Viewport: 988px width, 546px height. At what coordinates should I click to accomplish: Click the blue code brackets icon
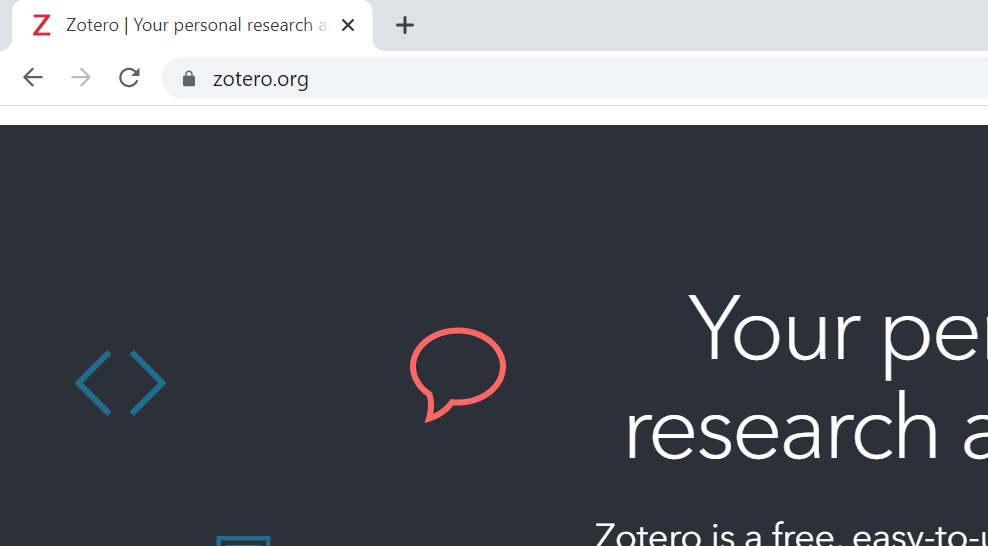click(120, 383)
